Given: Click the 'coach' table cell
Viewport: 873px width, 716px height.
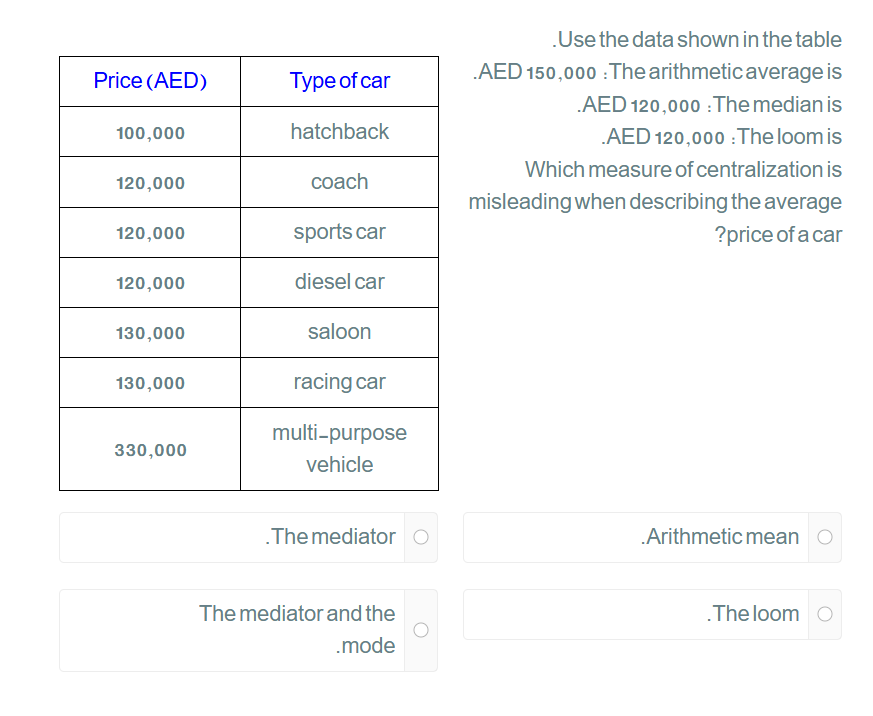Looking at the screenshot, I should (339, 182).
